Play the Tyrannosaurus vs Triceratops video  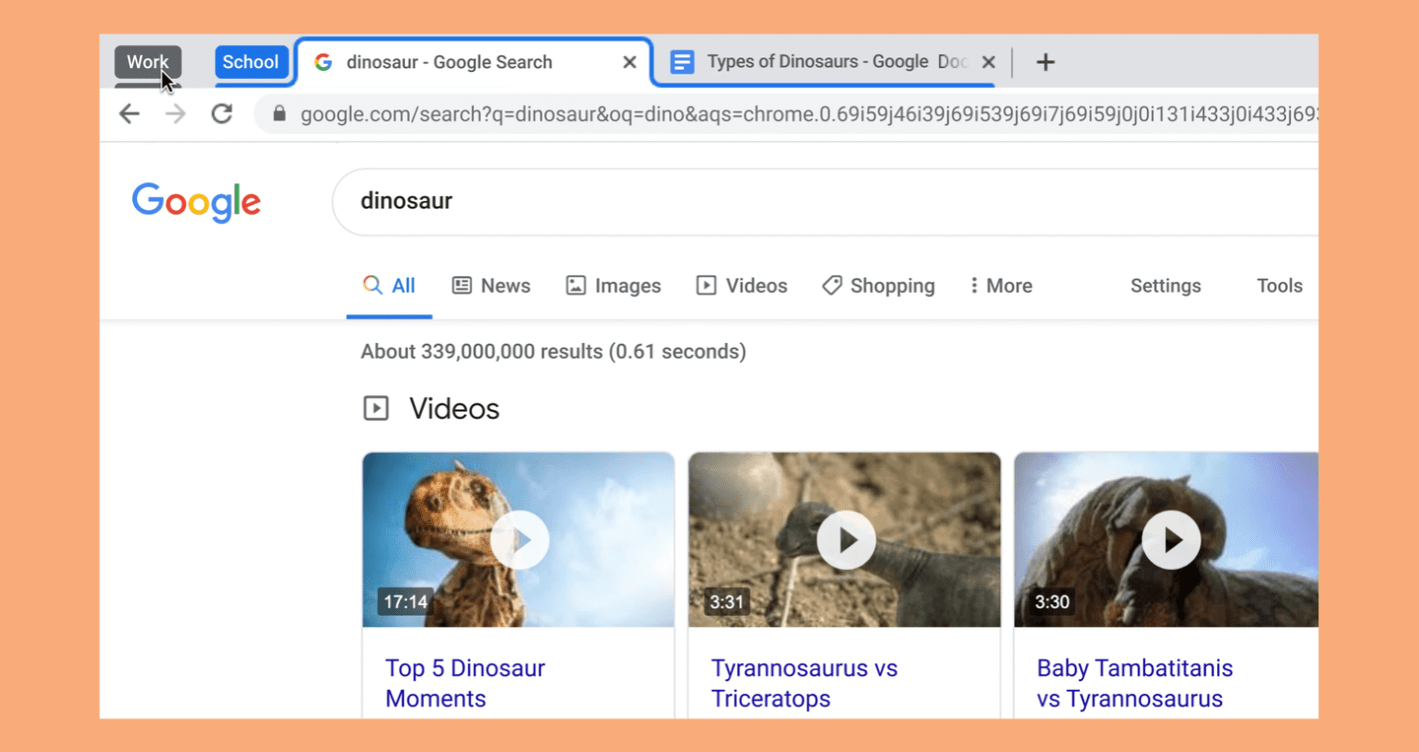tap(845, 540)
